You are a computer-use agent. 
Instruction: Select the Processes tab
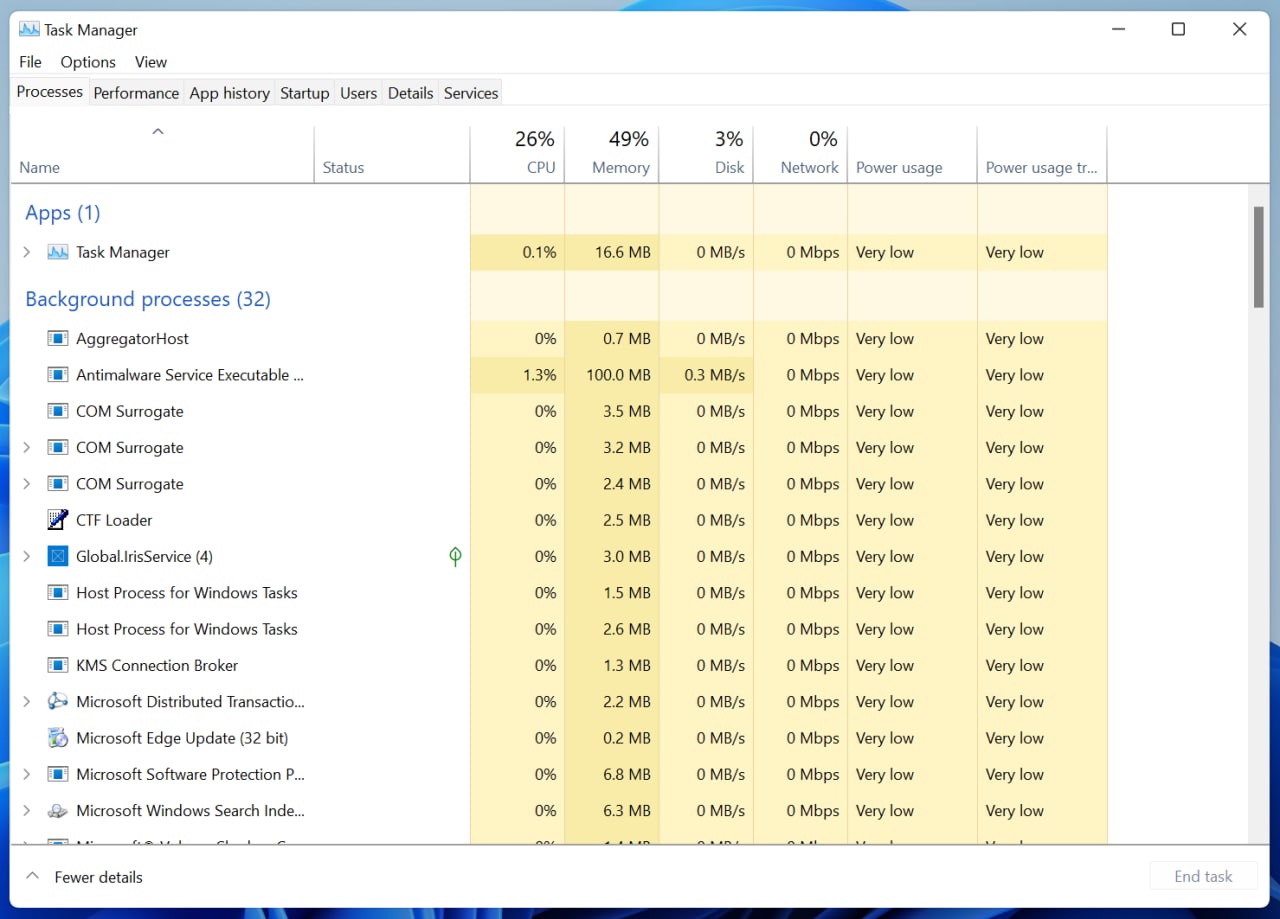click(50, 92)
